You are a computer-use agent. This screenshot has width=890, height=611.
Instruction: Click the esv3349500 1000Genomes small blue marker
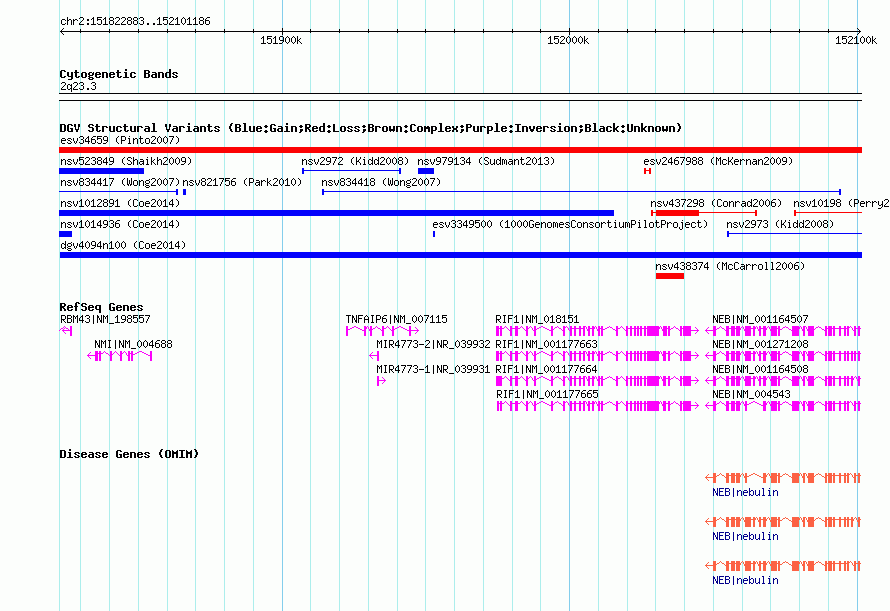tap(434, 234)
